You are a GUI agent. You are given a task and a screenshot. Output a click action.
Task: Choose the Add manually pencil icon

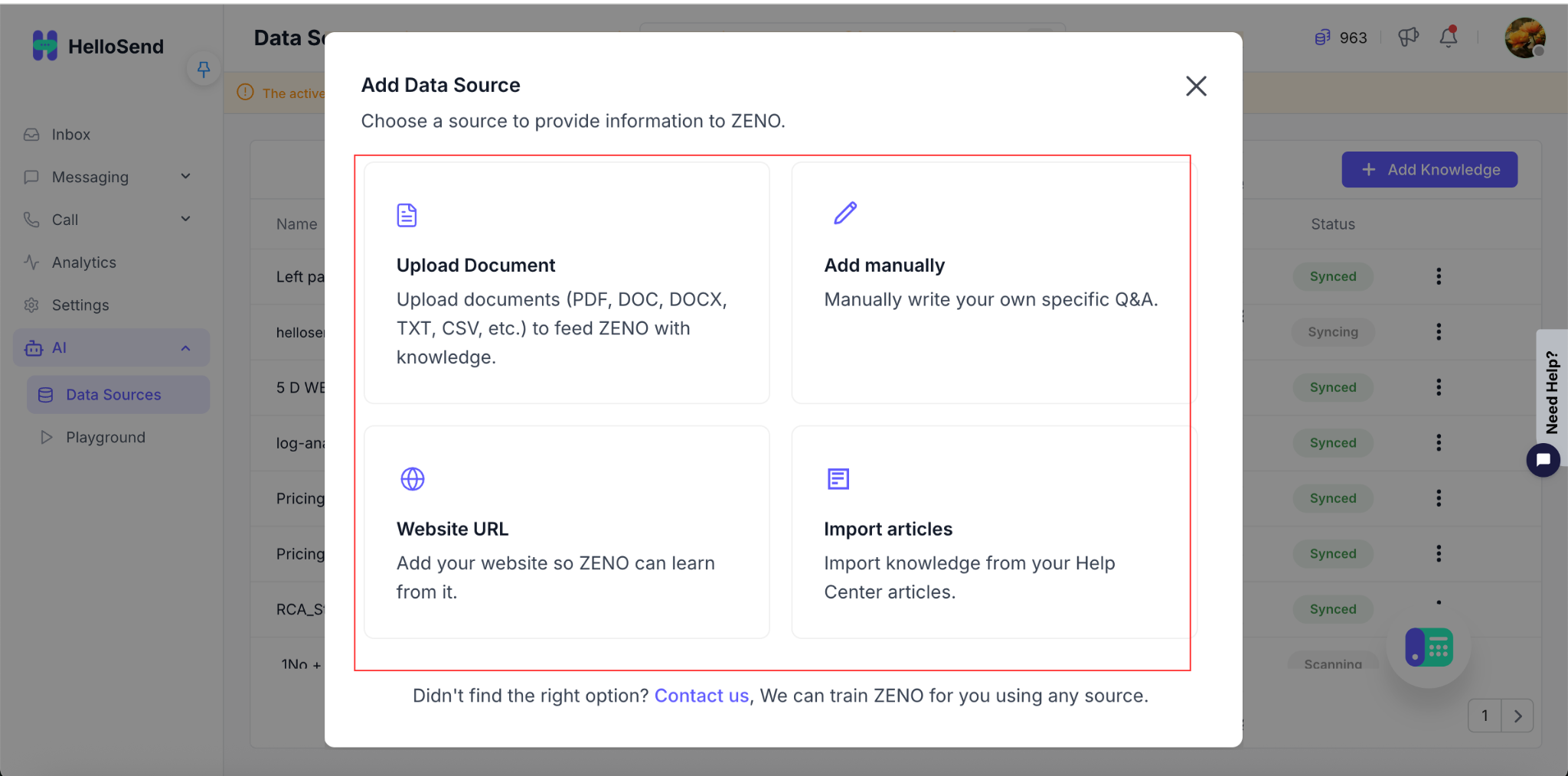tap(845, 214)
